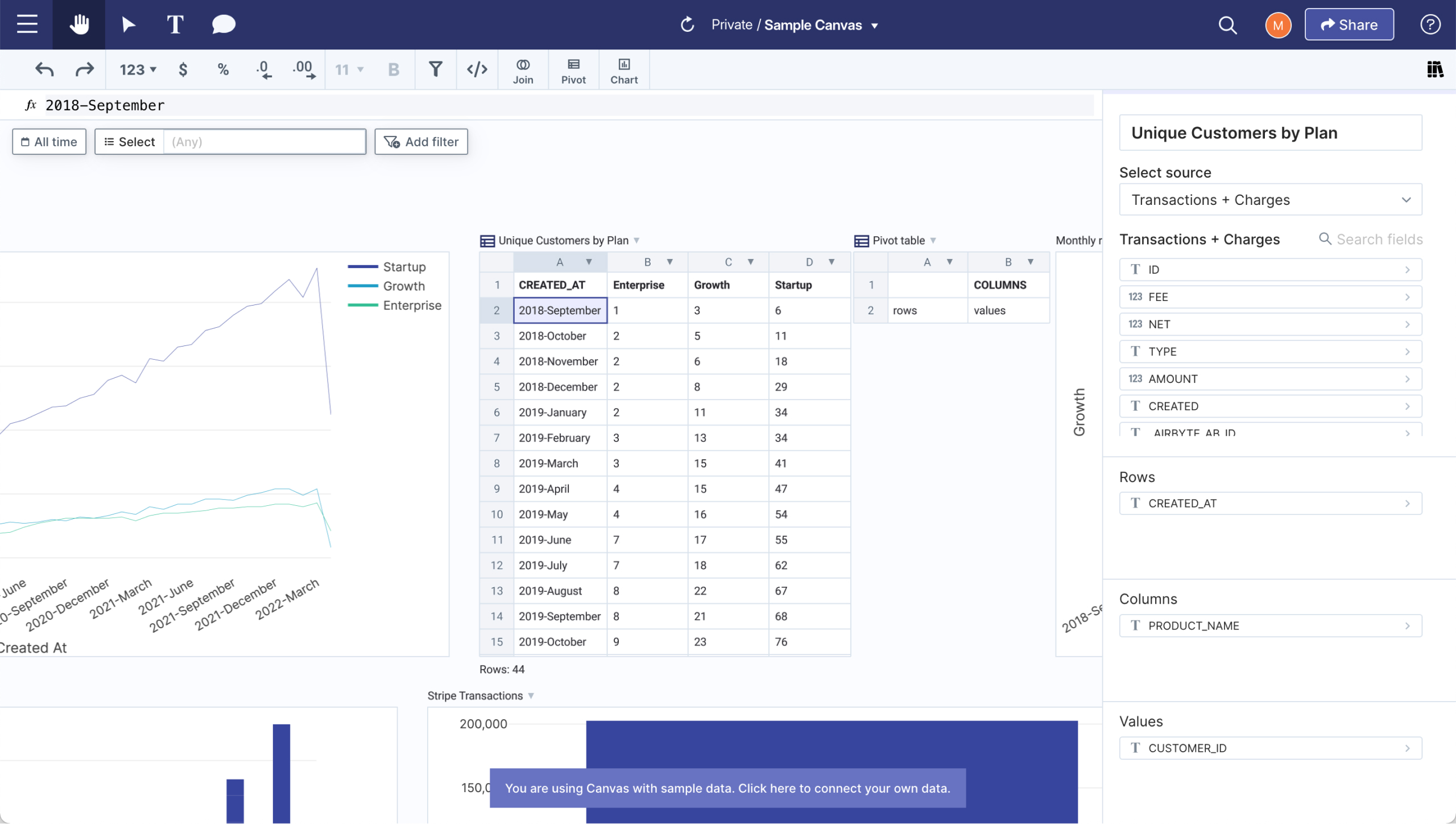Select the hand pan tool
The height and width of the screenshot is (824, 1456).
pyautogui.click(x=79, y=24)
